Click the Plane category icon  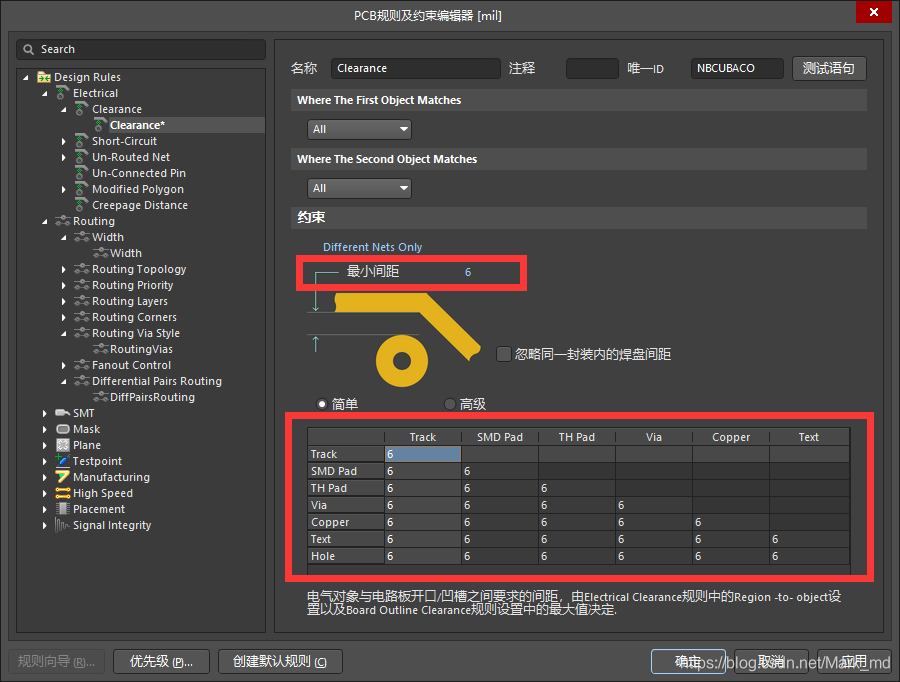[63, 445]
